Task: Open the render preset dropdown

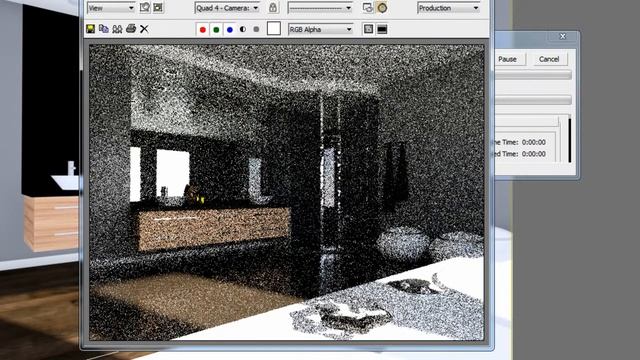Action: [320, 8]
